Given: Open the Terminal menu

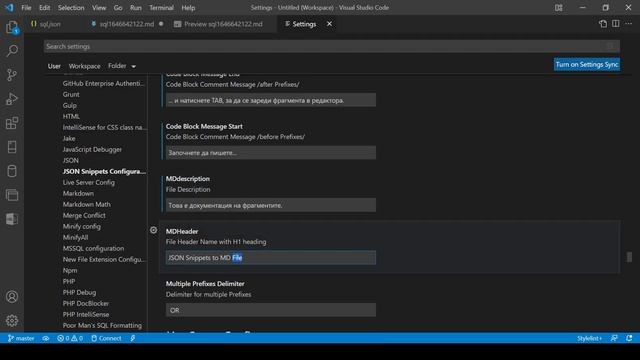Looking at the screenshot, I should tap(161, 7).
